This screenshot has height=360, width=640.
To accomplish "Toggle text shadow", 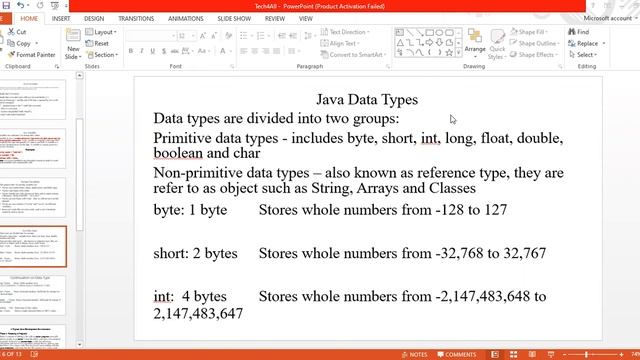I will [164, 51].
